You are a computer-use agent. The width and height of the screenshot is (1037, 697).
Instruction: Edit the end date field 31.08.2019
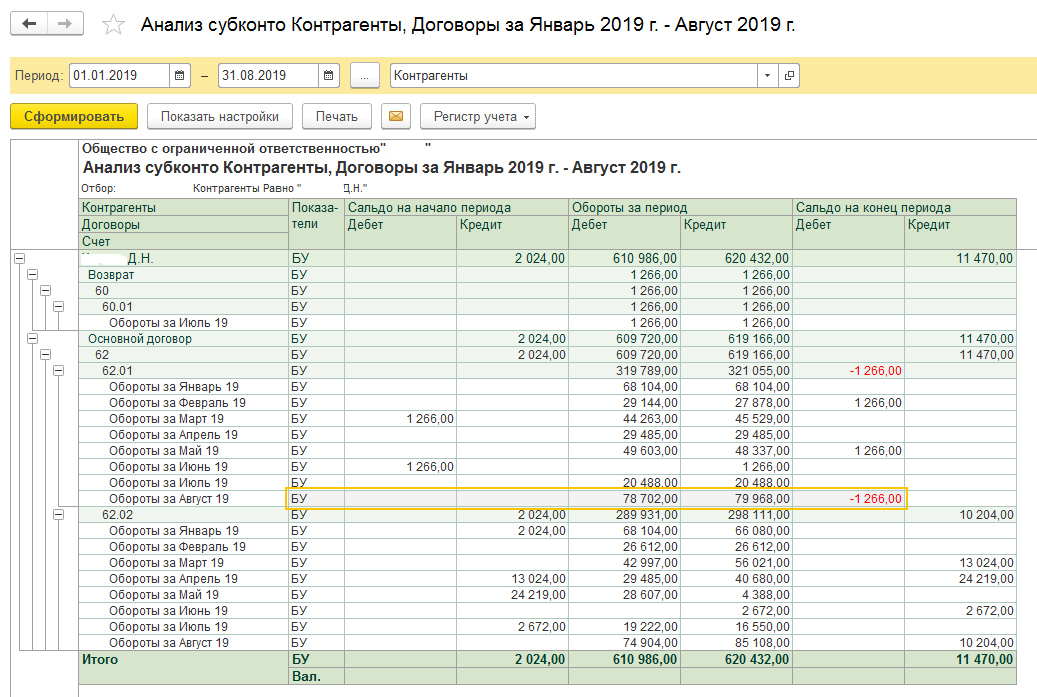[269, 75]
